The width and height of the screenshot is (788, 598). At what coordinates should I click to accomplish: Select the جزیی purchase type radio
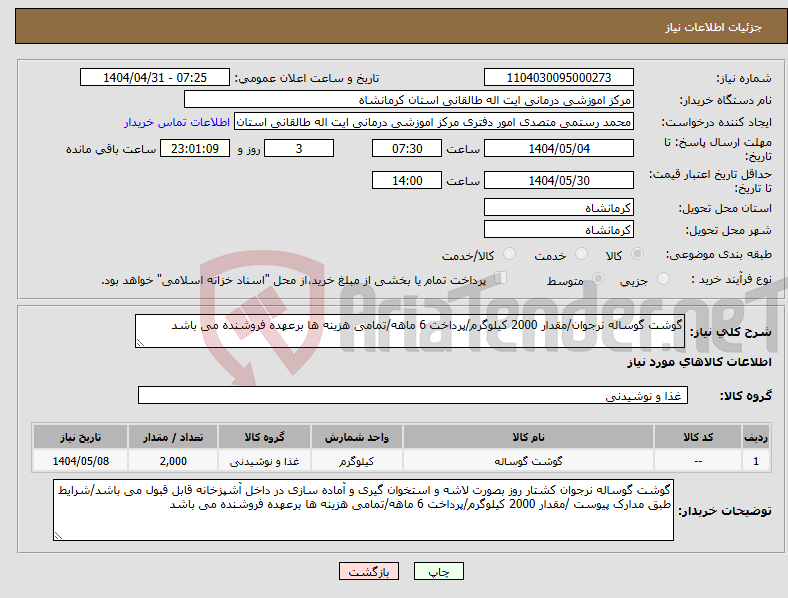click(x=663, y=278)
